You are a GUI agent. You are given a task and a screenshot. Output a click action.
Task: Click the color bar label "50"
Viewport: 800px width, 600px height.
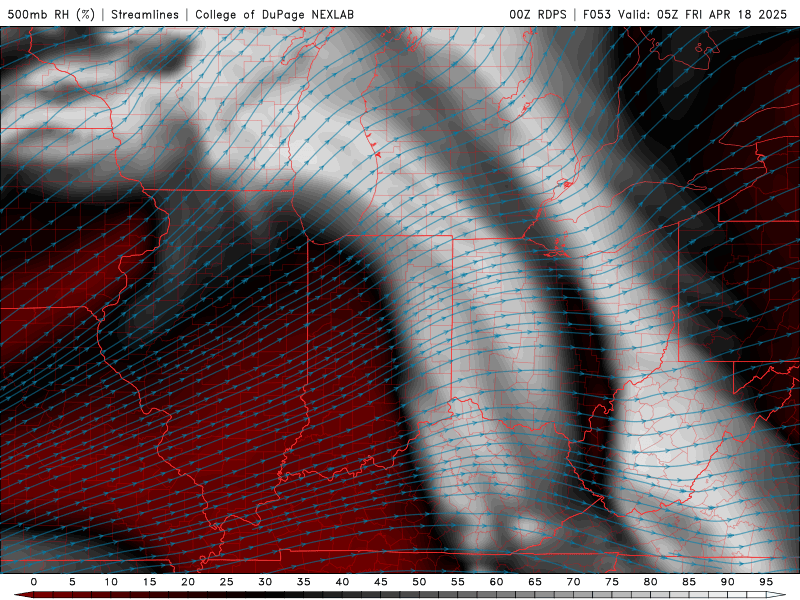coord(419,582)
